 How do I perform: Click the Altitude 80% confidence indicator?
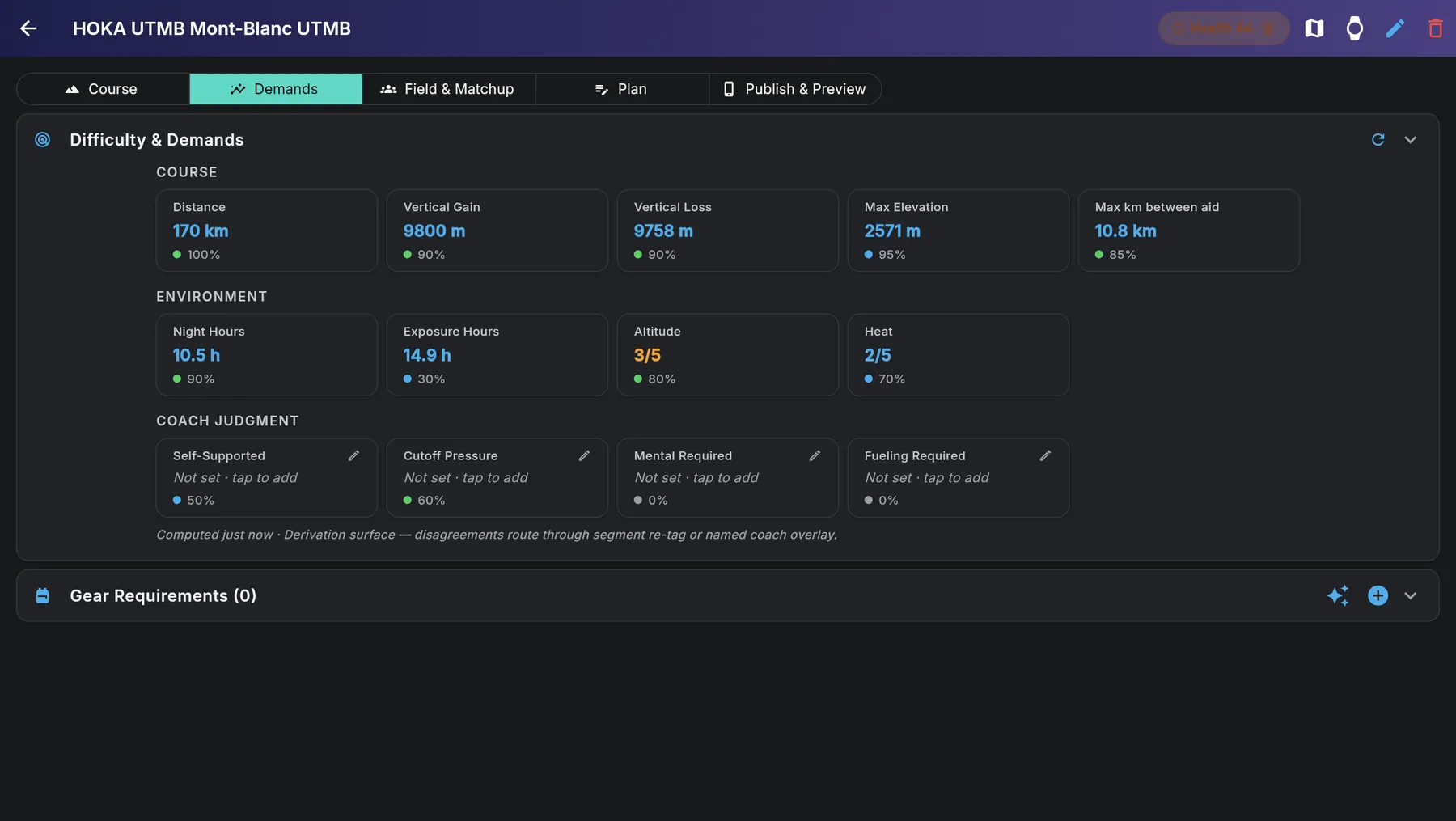(x=654, y=379)
